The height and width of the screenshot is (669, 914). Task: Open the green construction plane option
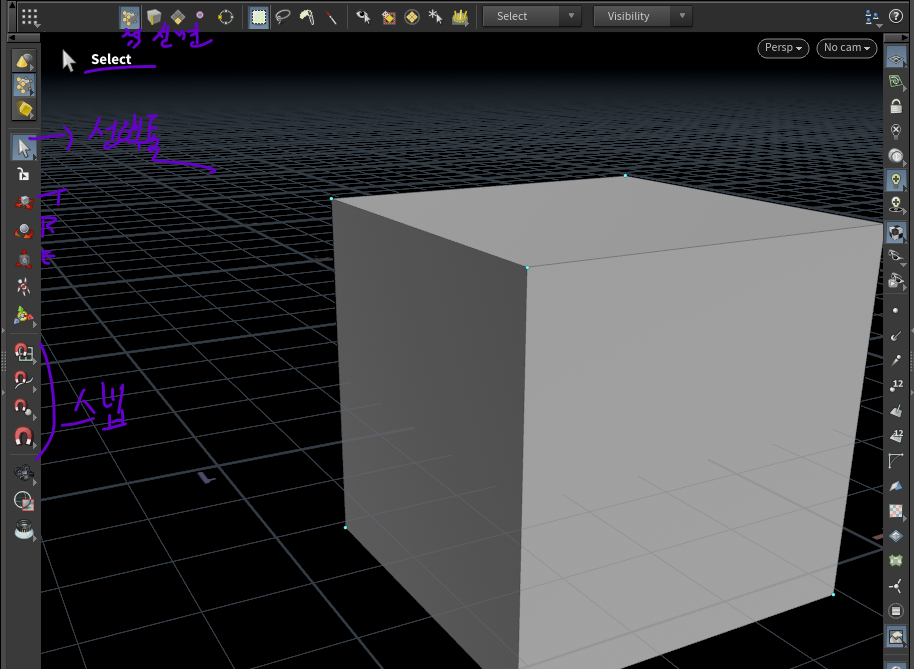[896, 82]
